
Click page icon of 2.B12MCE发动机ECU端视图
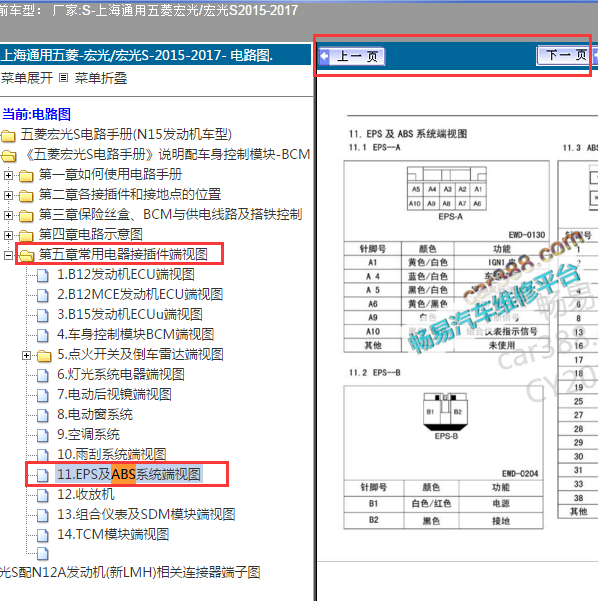(x=43, y=296)
